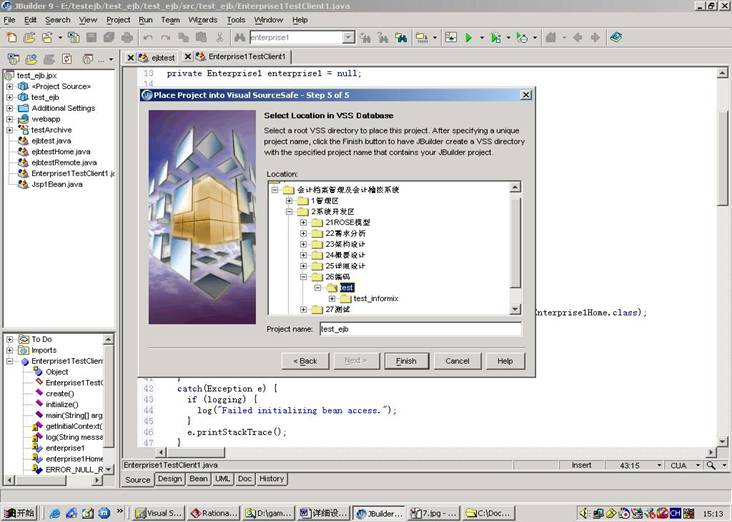This screenshot has height=522, width=732.
Task: Click the Redo toolbar icon
Action: click(166, 37)
